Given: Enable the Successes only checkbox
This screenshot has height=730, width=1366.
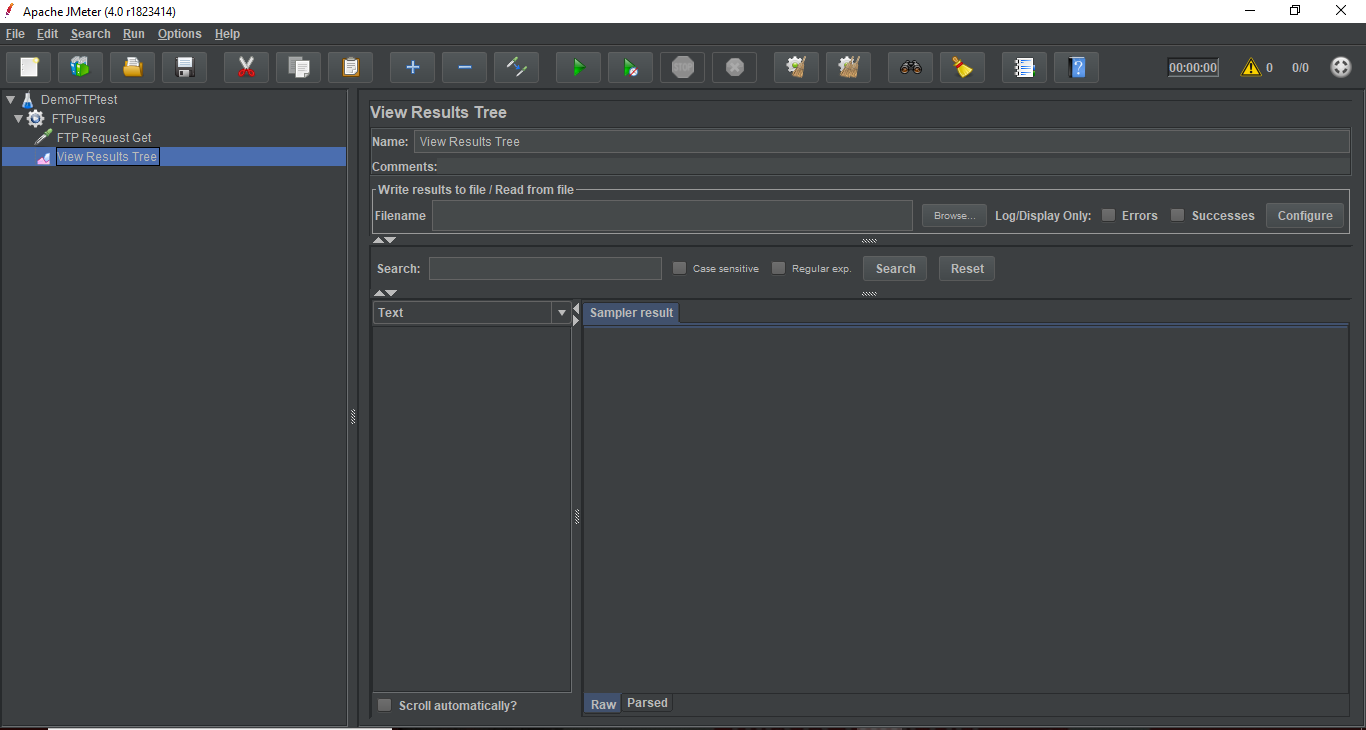Looking at the screenshot, I should pos(1177,215).
